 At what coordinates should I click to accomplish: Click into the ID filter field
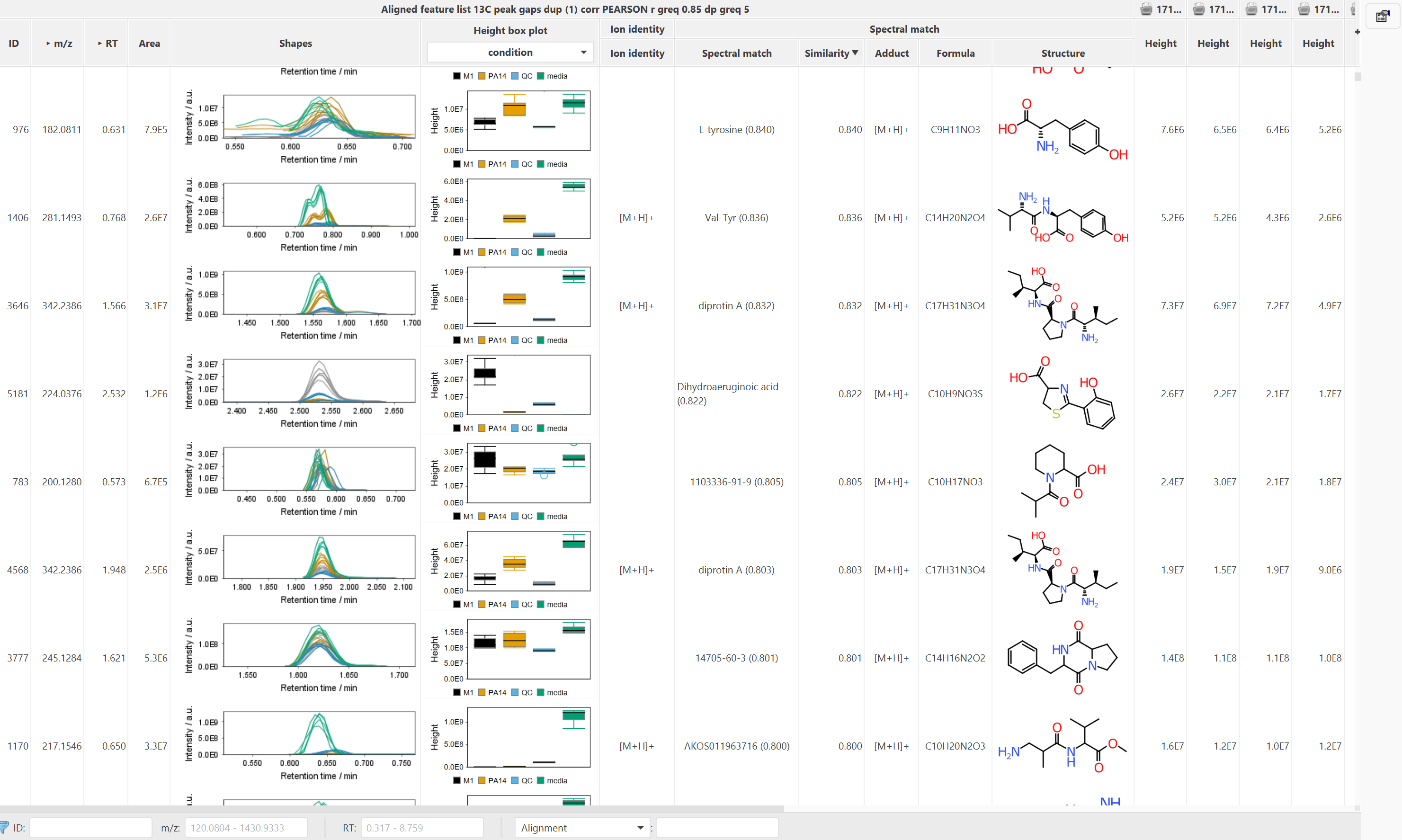point(90,828)
